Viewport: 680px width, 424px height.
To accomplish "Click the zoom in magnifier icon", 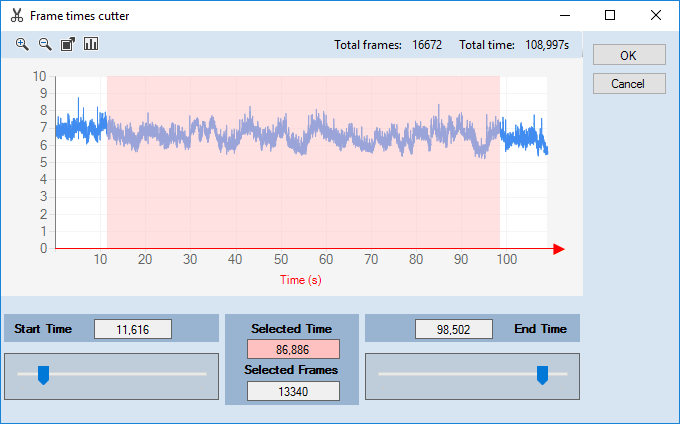I will coord(22,44).
